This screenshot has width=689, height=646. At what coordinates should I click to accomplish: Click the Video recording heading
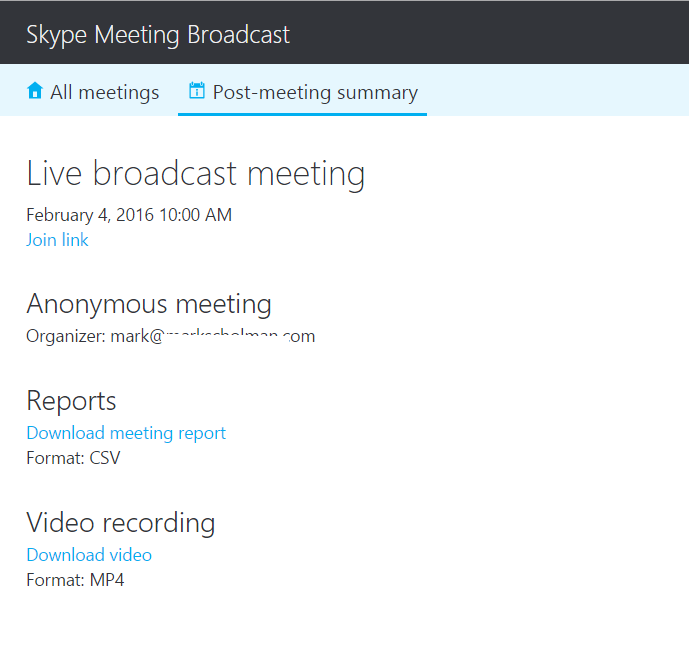[x=121, y=523]
